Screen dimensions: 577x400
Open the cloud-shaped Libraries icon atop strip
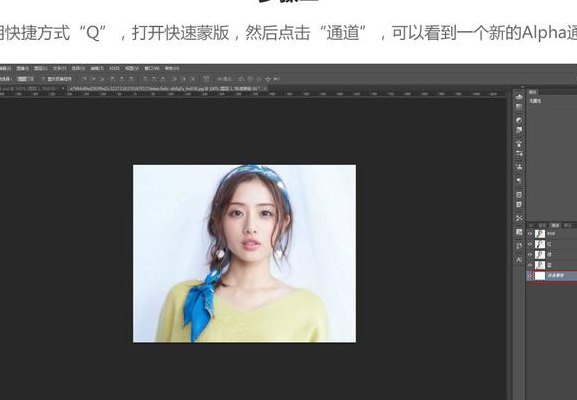coord(519,97)
